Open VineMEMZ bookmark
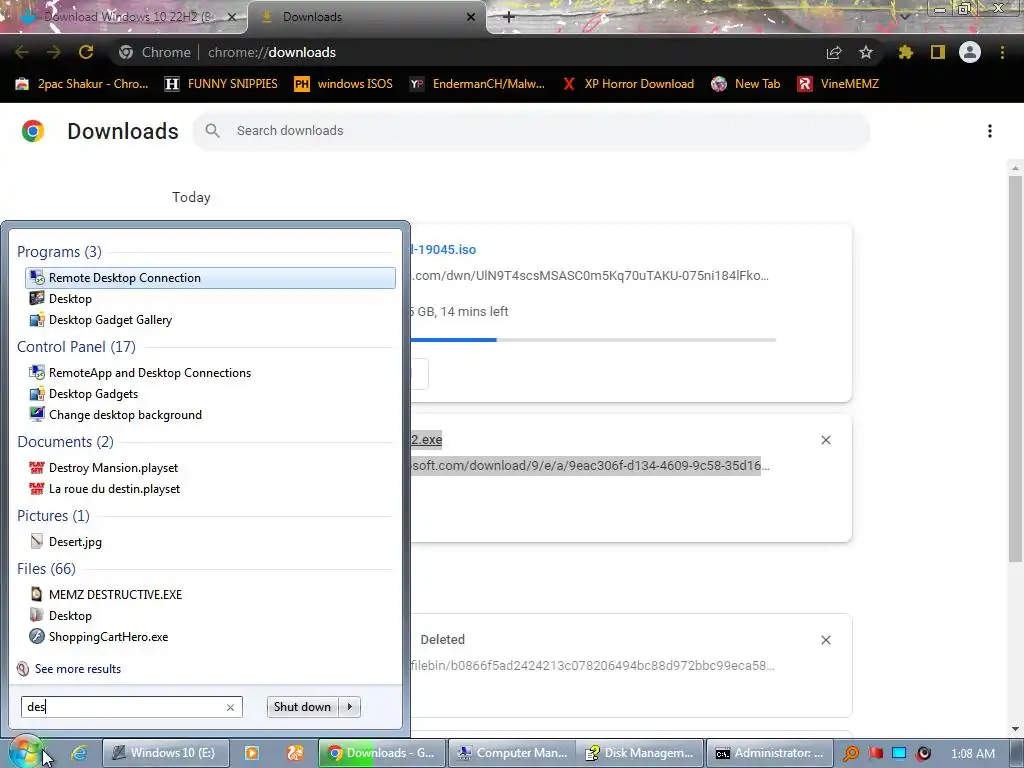 [838, 84]
